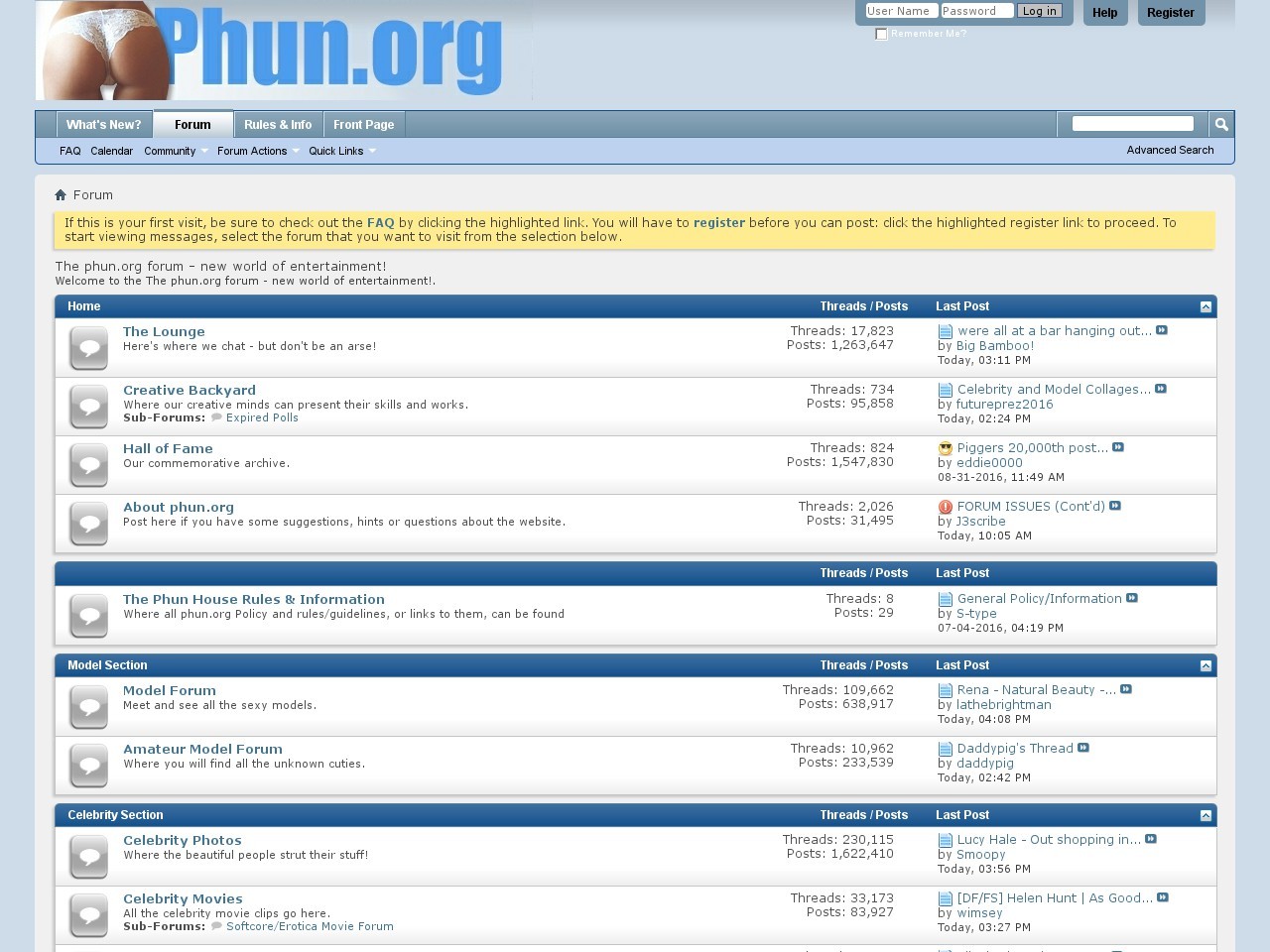Image resolution: width=1270 pixels, height=952 pixels.
Task: Open the Quick Links dropdown
Action: tap(342, 151)
